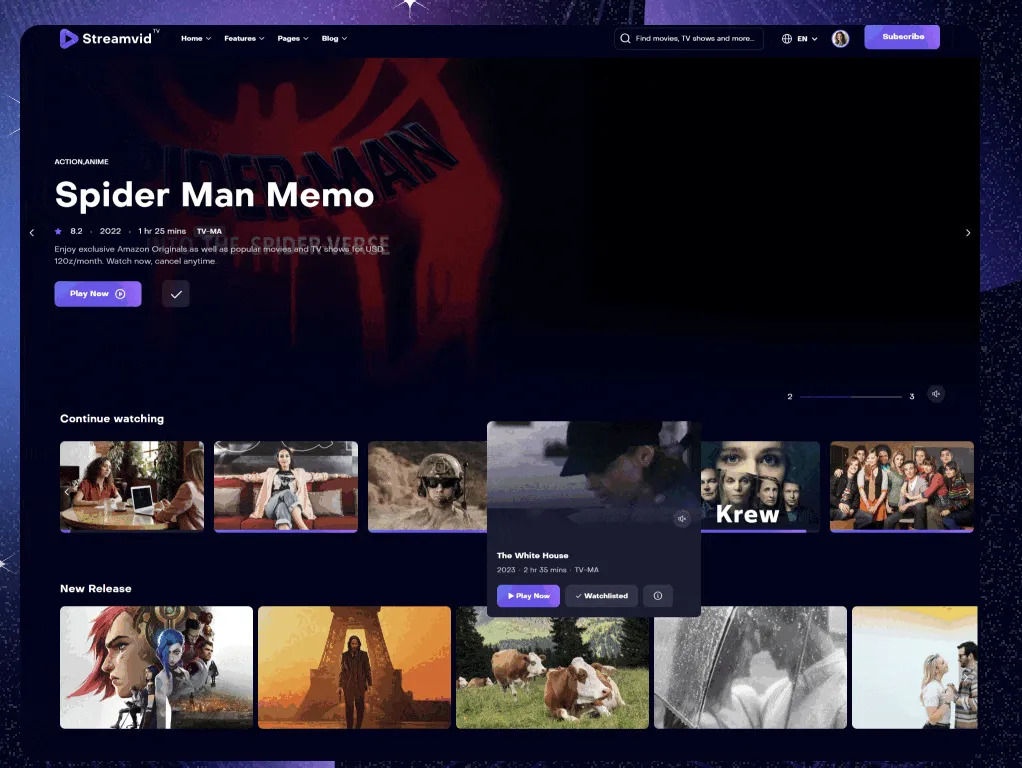Expand the Home menu
This screenshot has height=768, width=1022.
point(196,38)
